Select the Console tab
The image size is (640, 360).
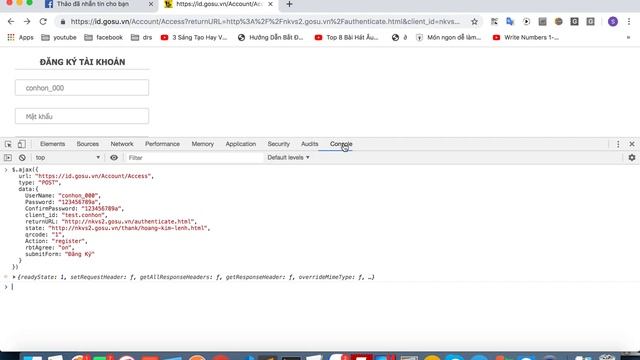click(x=341, y=144)
